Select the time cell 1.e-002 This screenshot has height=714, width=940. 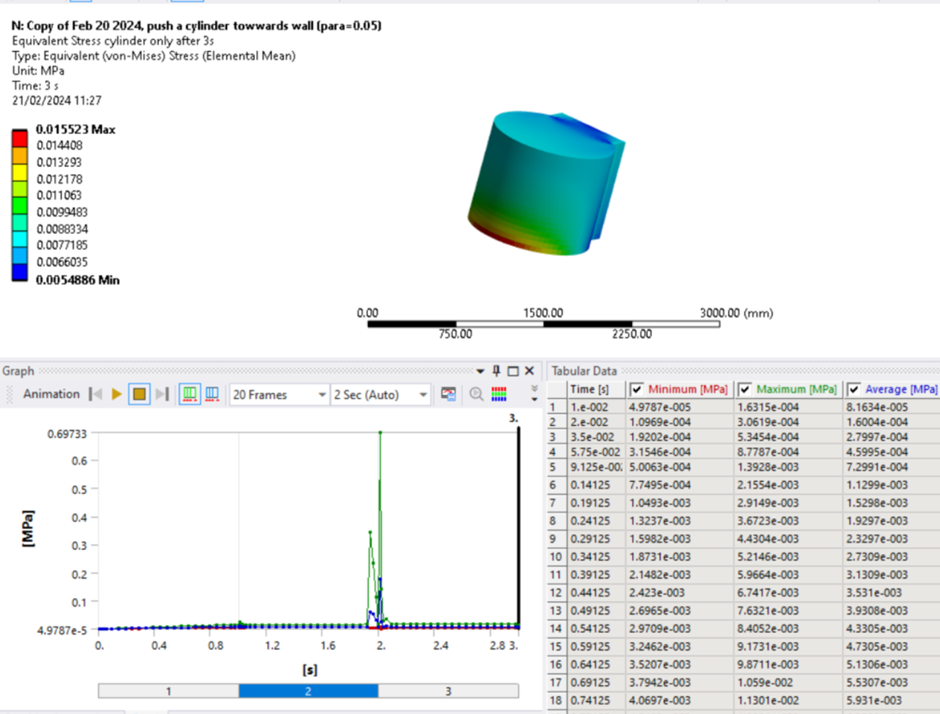tap(596, 407)
